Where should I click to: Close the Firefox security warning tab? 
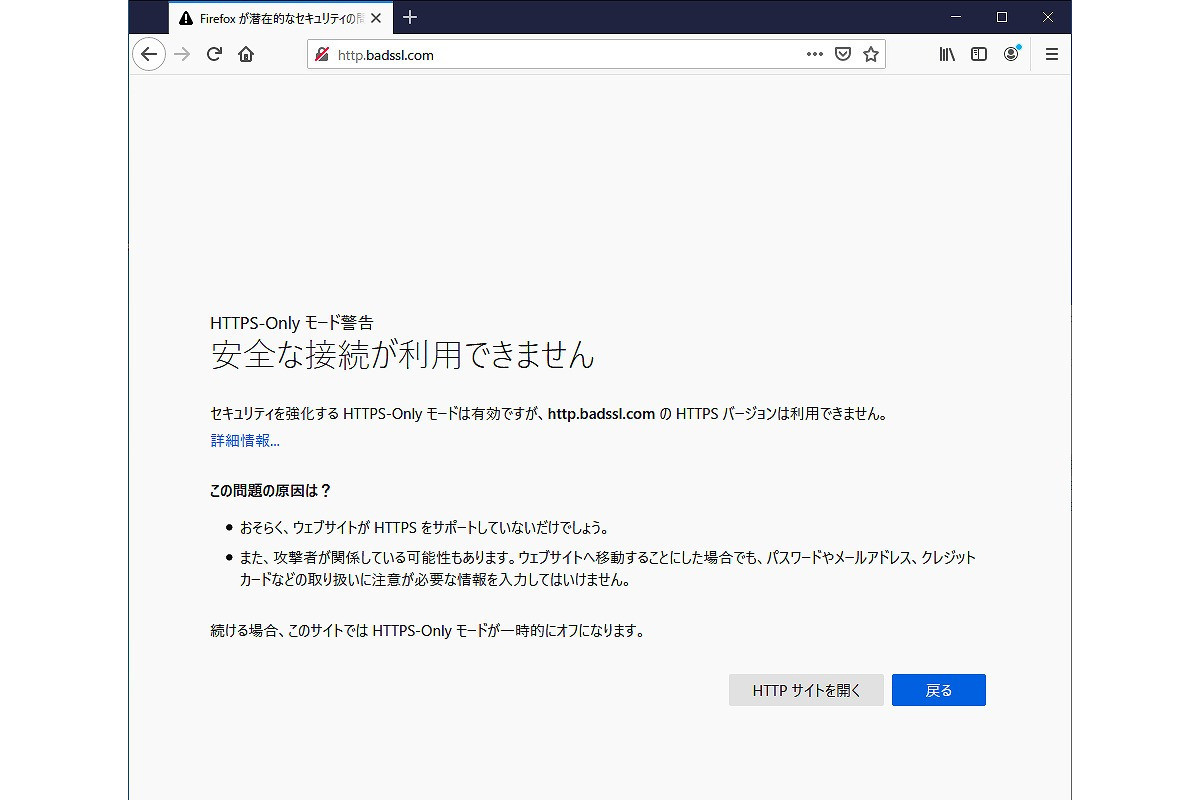coord(375,18)
